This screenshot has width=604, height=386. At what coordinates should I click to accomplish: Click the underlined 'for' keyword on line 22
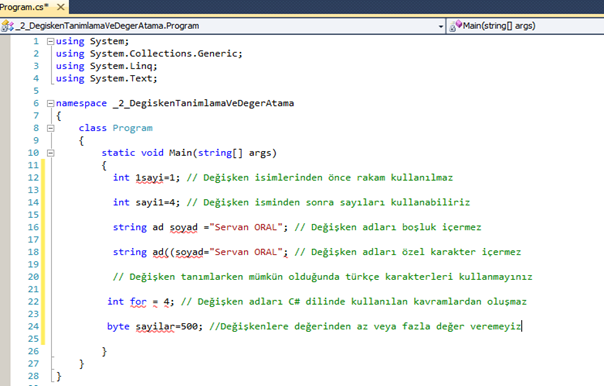click(x=138, y=302)
